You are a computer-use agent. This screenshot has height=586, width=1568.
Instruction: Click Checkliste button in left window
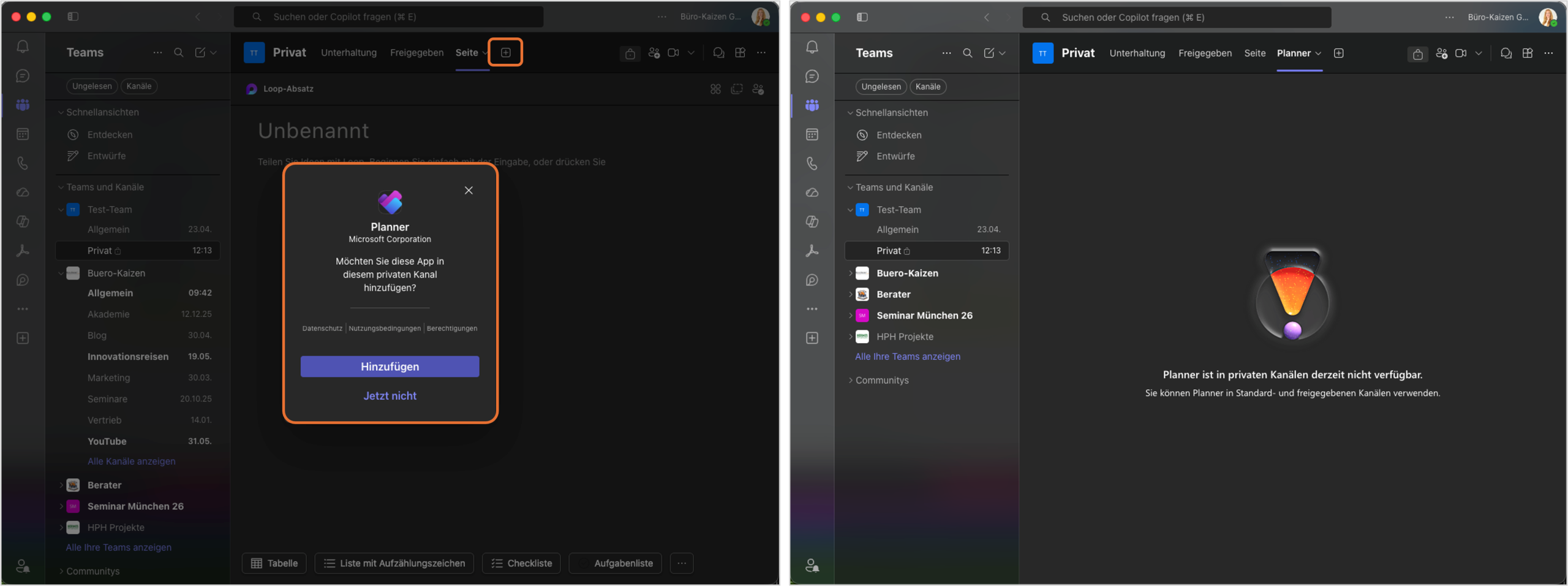(521, 563)
